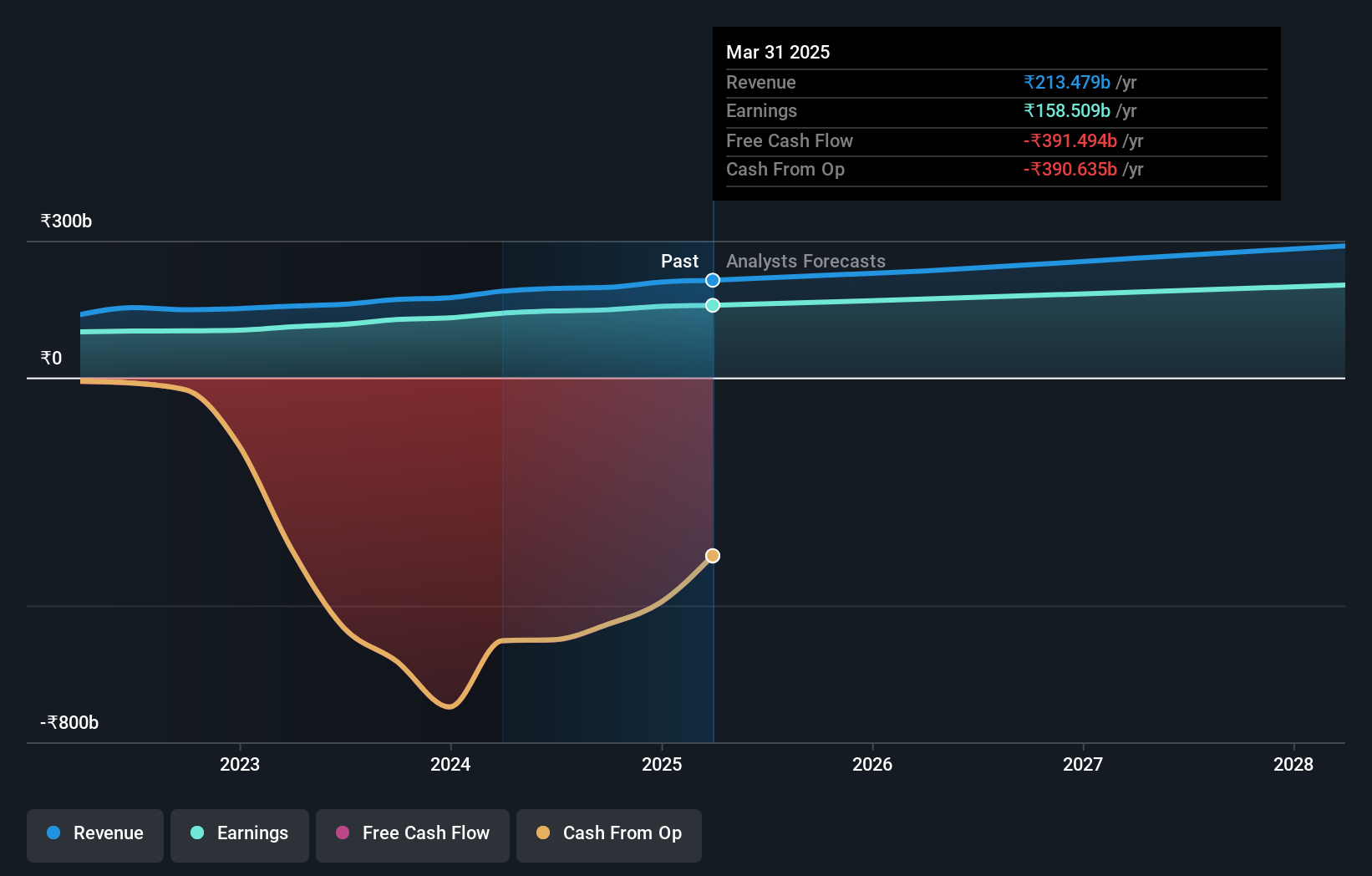The width and height of the screenshot is (1372, 876).
Task: Click the blue Revenue legend dot
Action: point(53,833)
